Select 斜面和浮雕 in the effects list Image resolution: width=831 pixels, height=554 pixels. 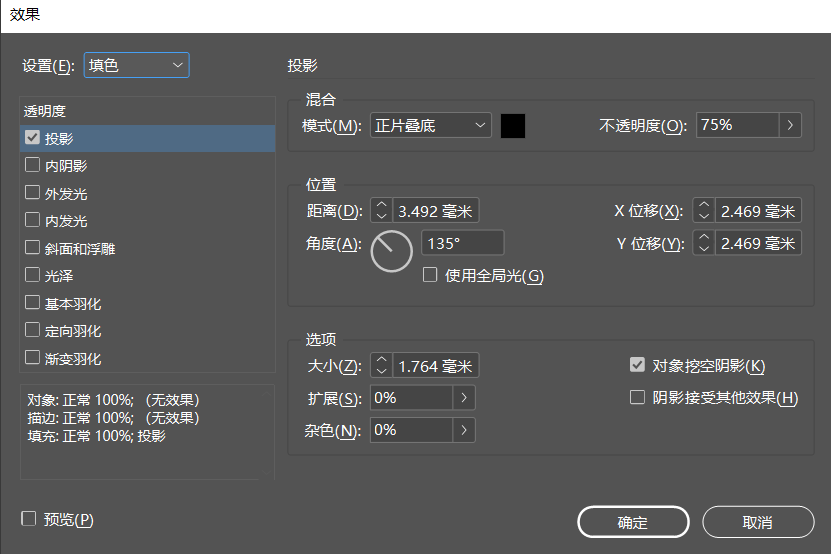tap(32, 248)
